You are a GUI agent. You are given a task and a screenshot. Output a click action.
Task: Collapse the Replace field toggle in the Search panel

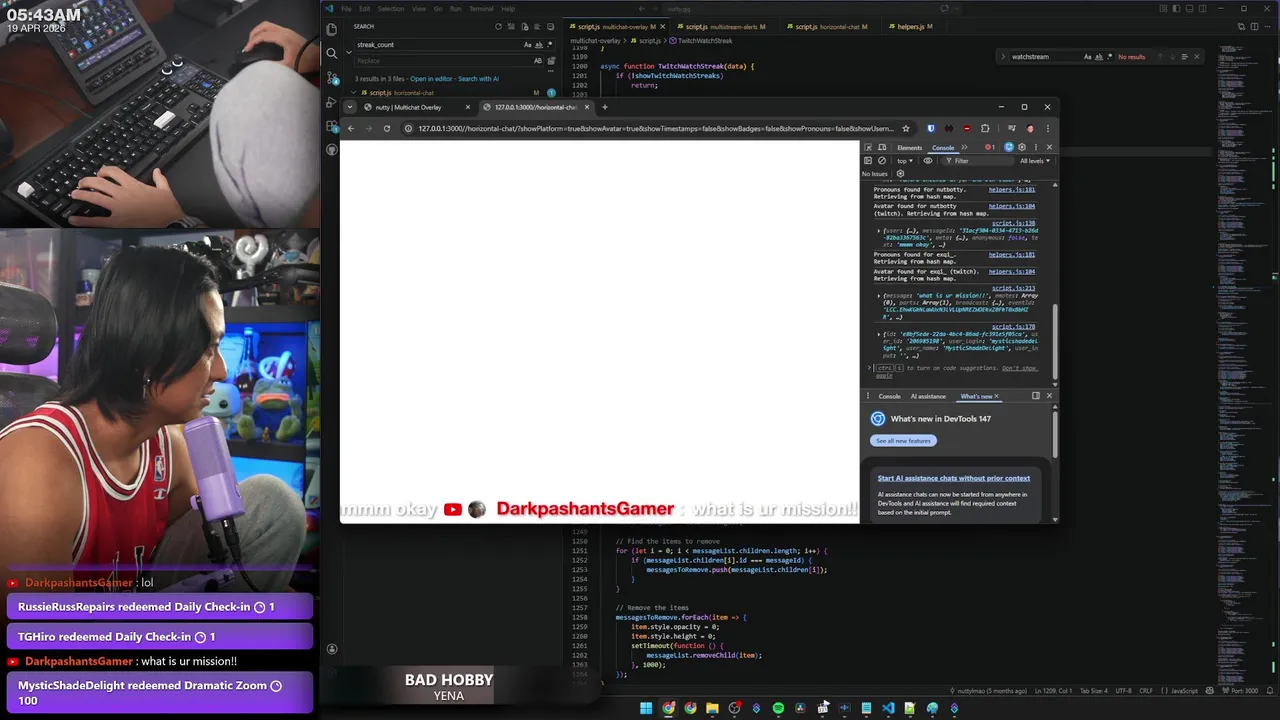coord(348,52)
